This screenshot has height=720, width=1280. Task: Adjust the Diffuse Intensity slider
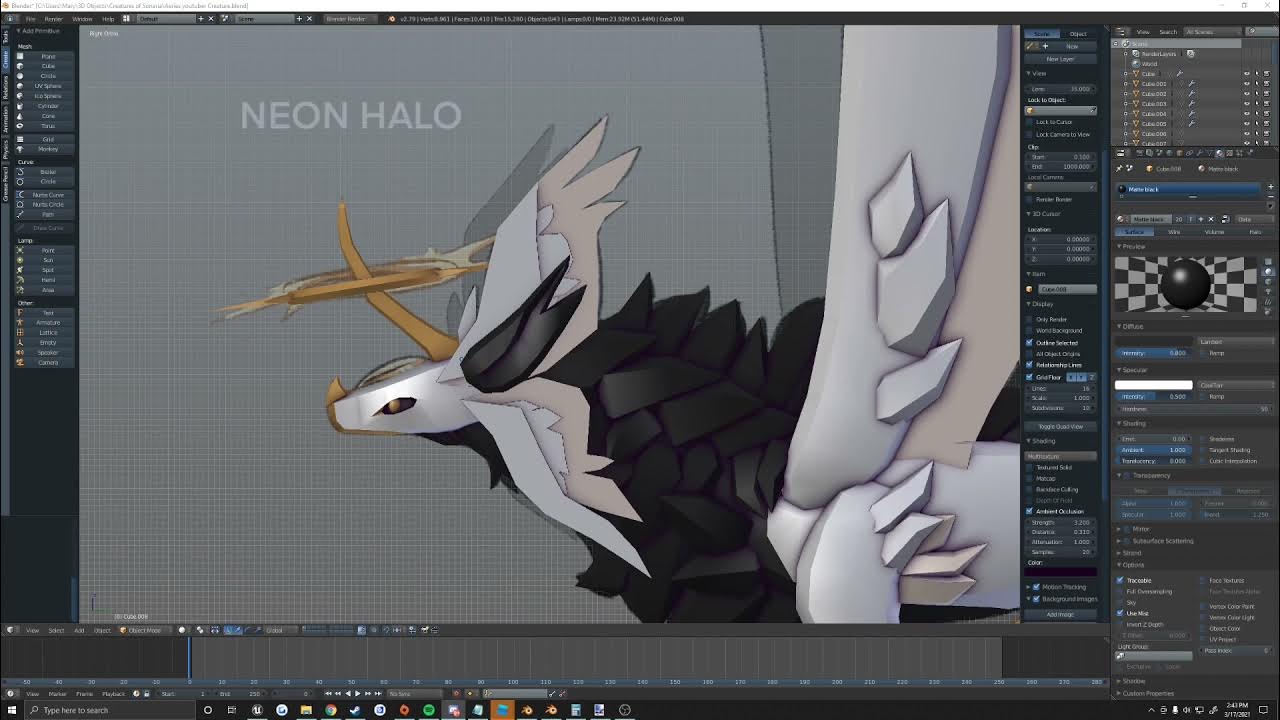click(1154, 353)
